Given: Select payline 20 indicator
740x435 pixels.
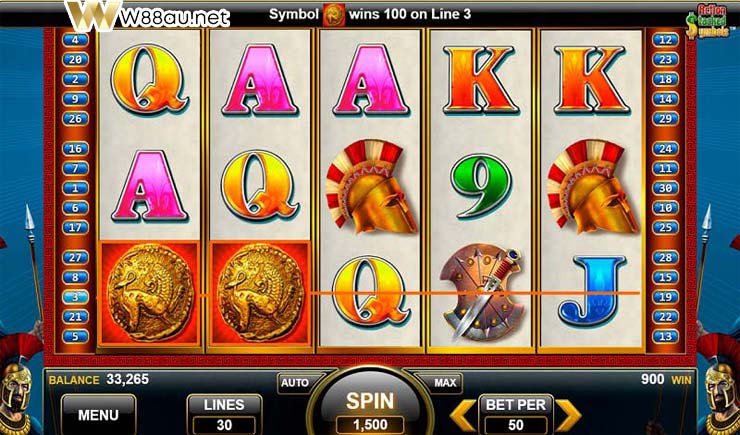Looking at the screenshot, I should tap(76, 60).
